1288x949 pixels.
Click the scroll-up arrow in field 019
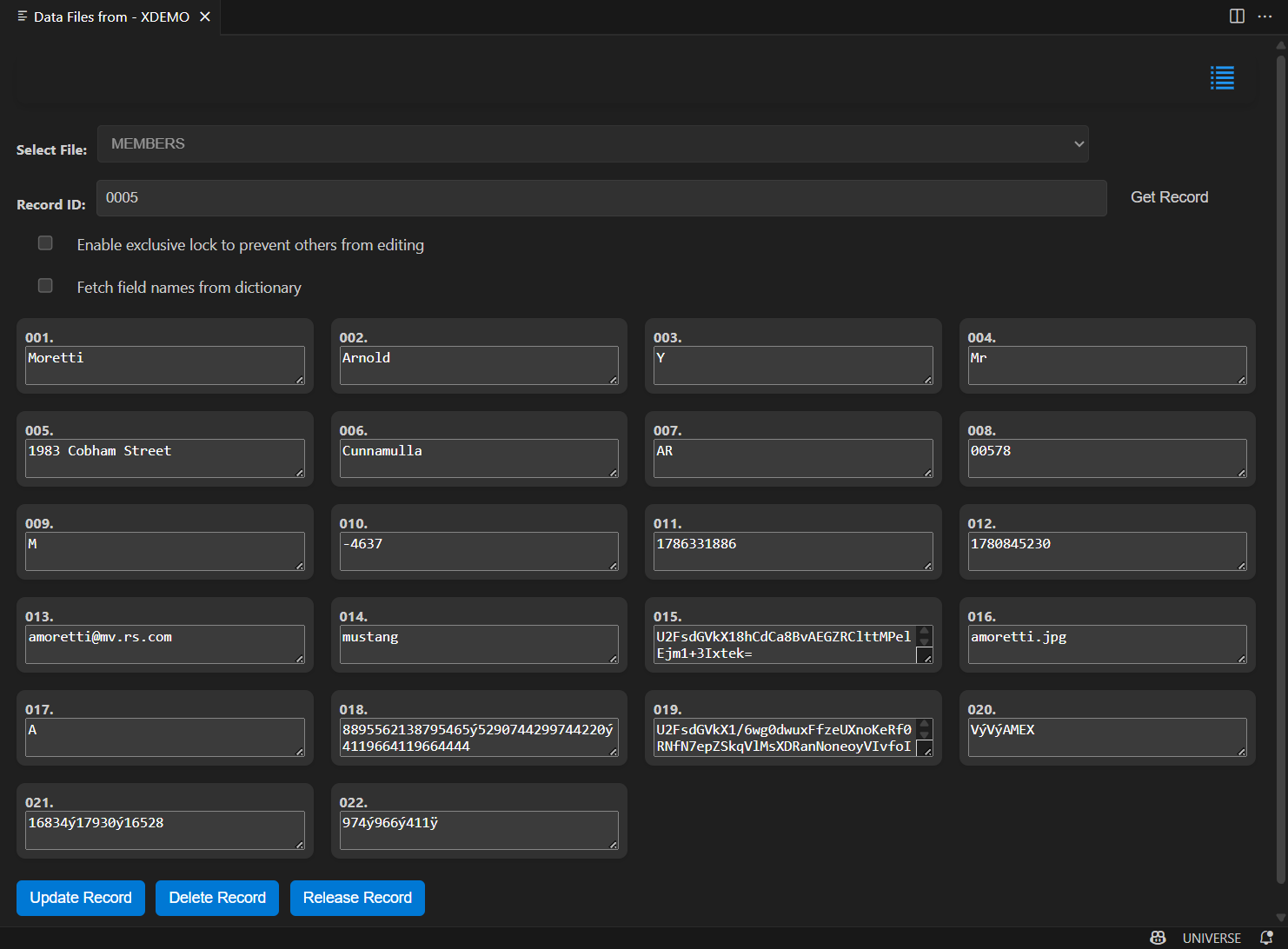pos(925,724)
